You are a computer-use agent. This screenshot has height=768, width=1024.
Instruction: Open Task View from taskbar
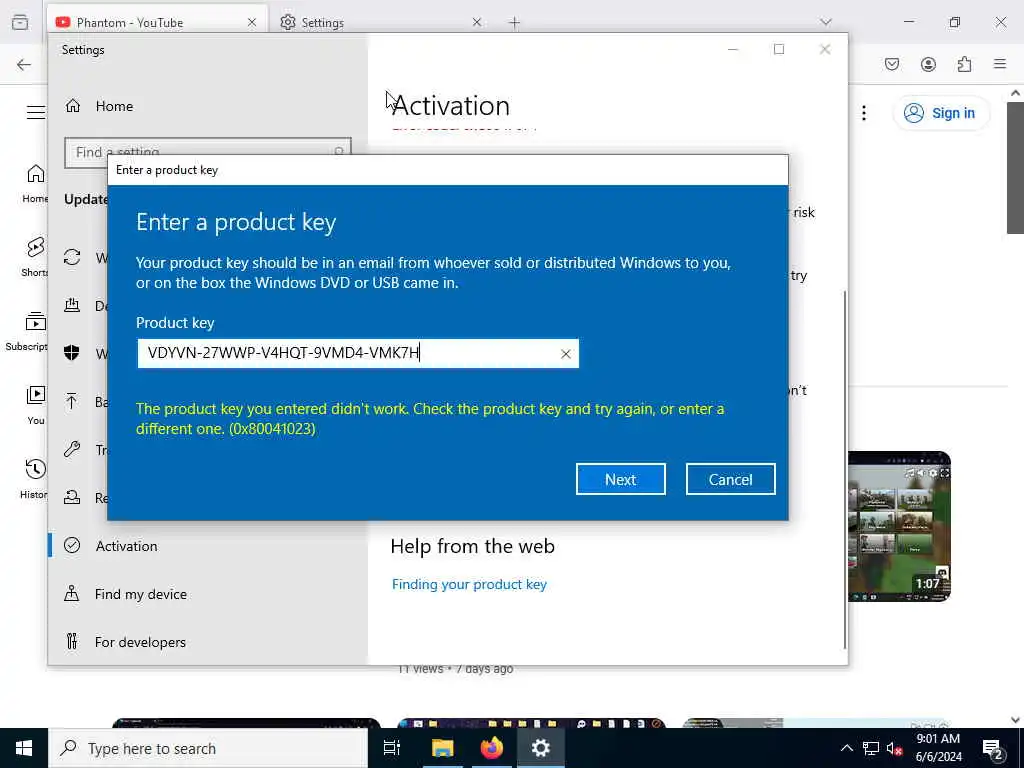tap(392, 748)
